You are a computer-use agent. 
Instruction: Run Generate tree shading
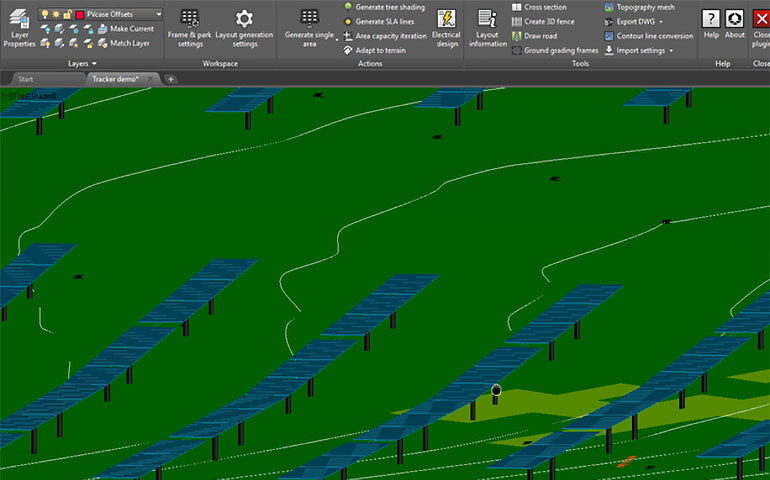pyautogui.click(x=384, y=7)
